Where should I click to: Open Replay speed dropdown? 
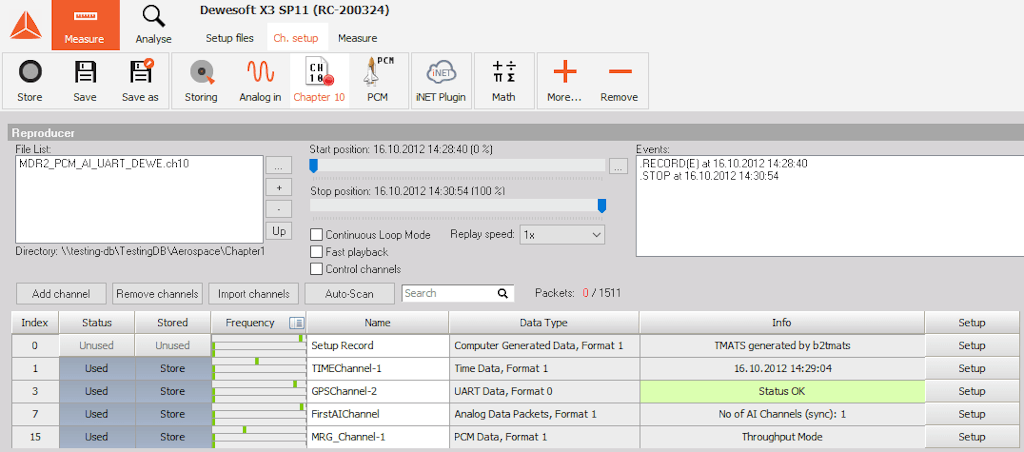pos(562,234)
